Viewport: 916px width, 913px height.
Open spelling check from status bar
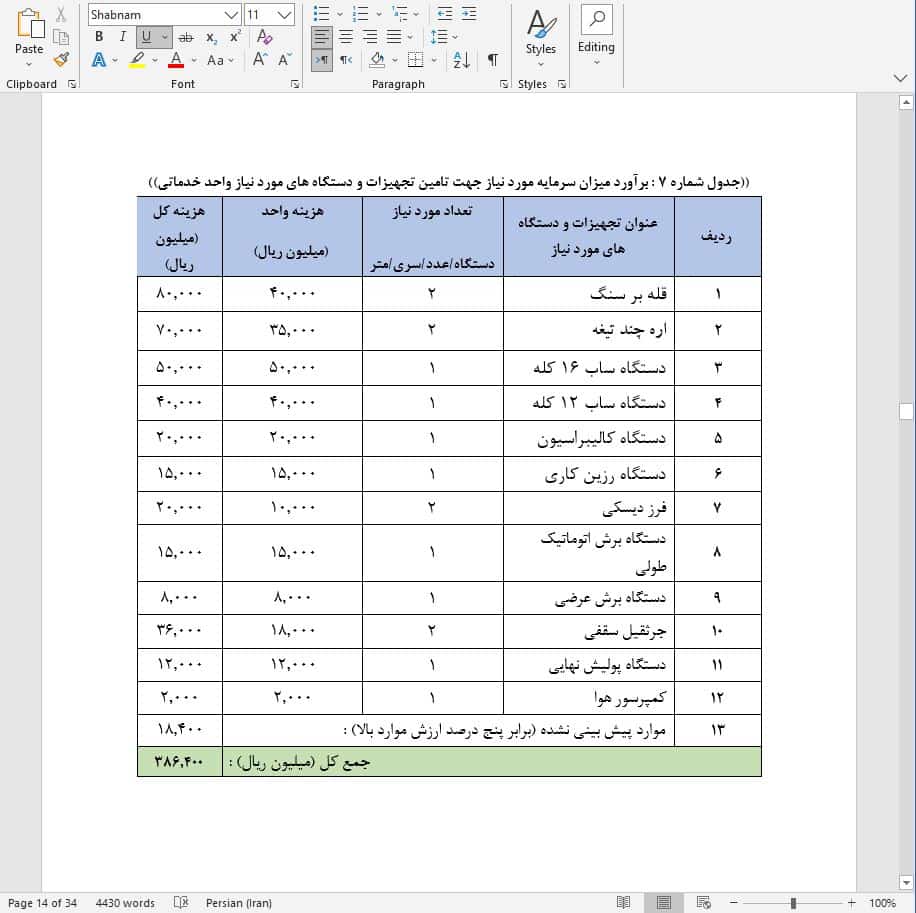click(183, 902)
